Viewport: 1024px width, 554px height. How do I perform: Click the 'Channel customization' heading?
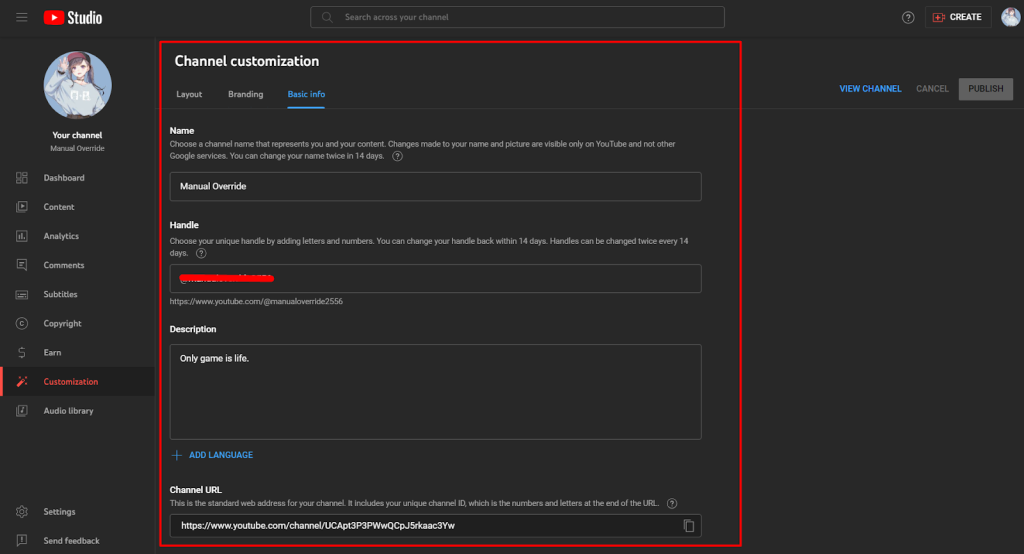[x=247, y=61]
